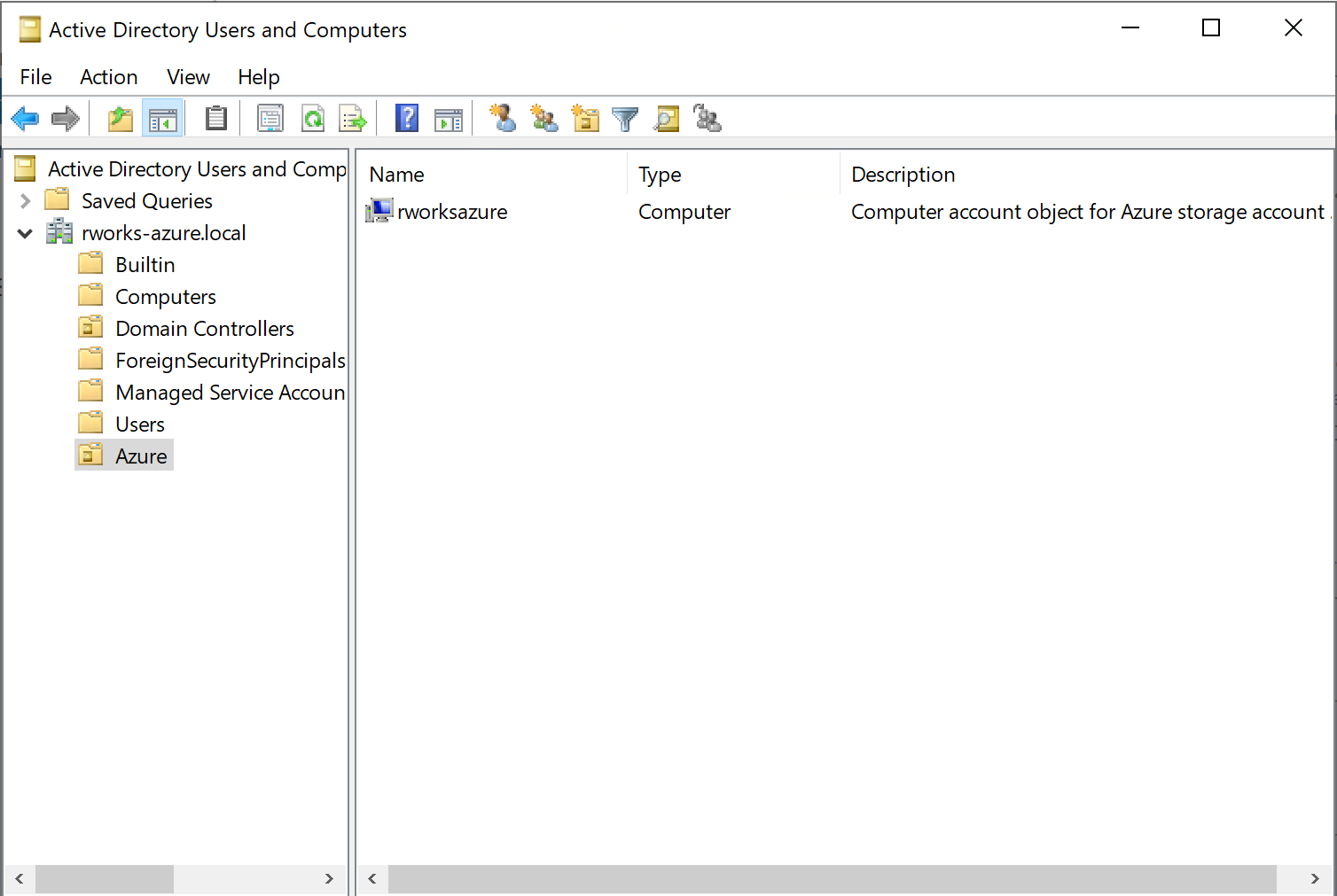Click the Domain Controllers OU icon

coord(90,328)
